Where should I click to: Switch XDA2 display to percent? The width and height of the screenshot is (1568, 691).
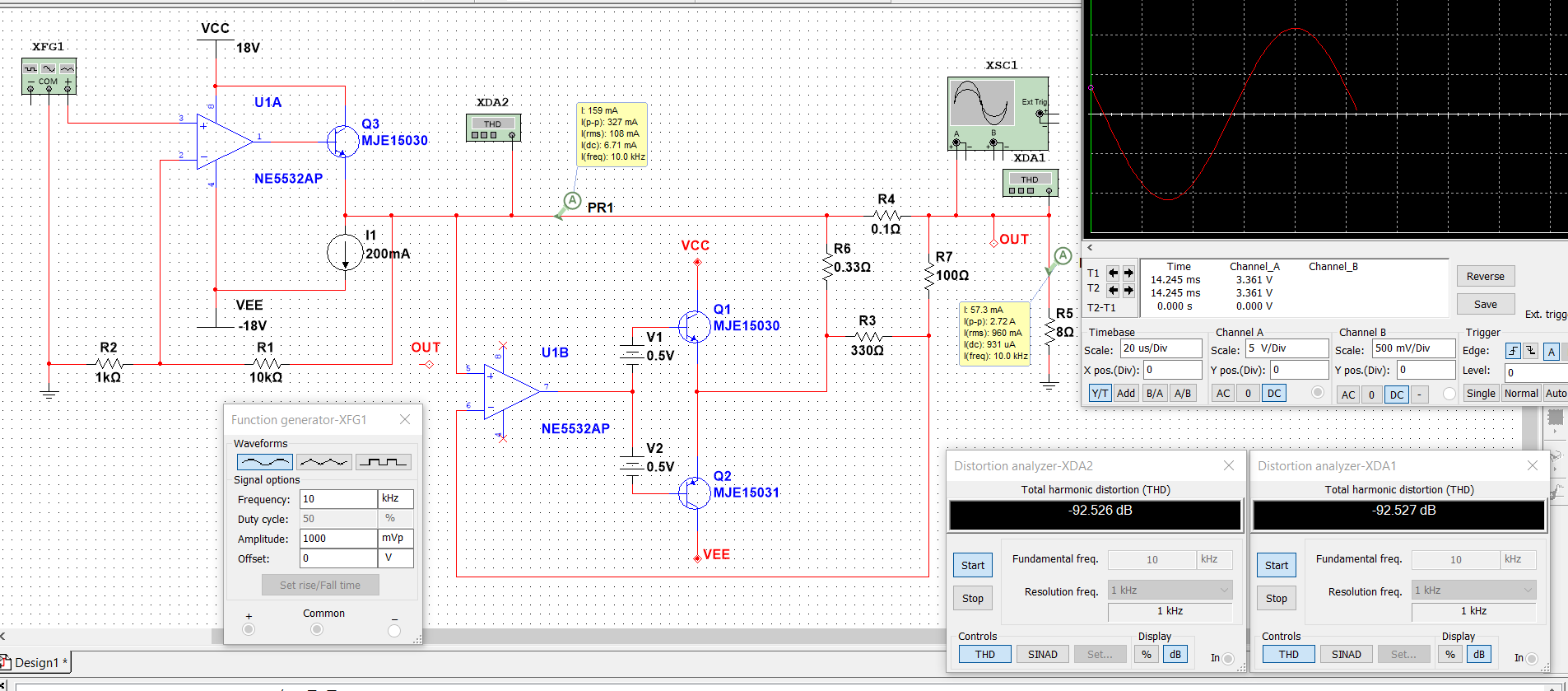coord(1147,655)
